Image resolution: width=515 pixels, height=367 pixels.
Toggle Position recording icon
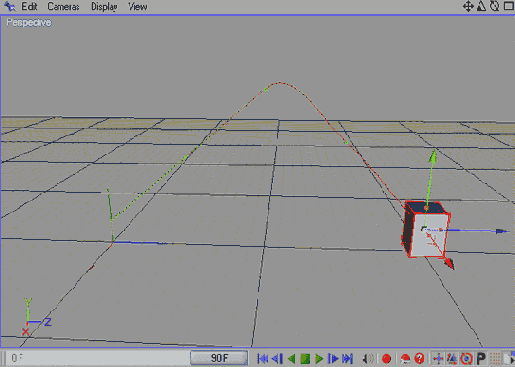[x=438, y=359]
